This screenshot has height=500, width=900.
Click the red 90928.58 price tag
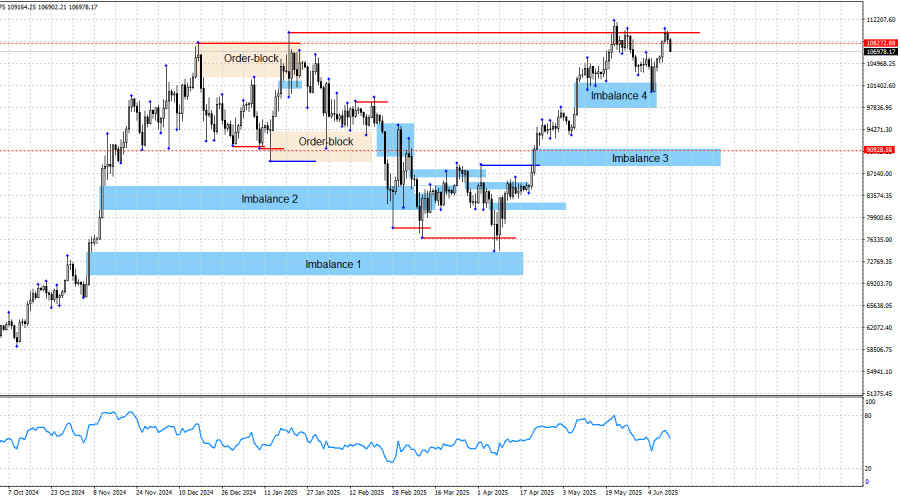point(879,150)
